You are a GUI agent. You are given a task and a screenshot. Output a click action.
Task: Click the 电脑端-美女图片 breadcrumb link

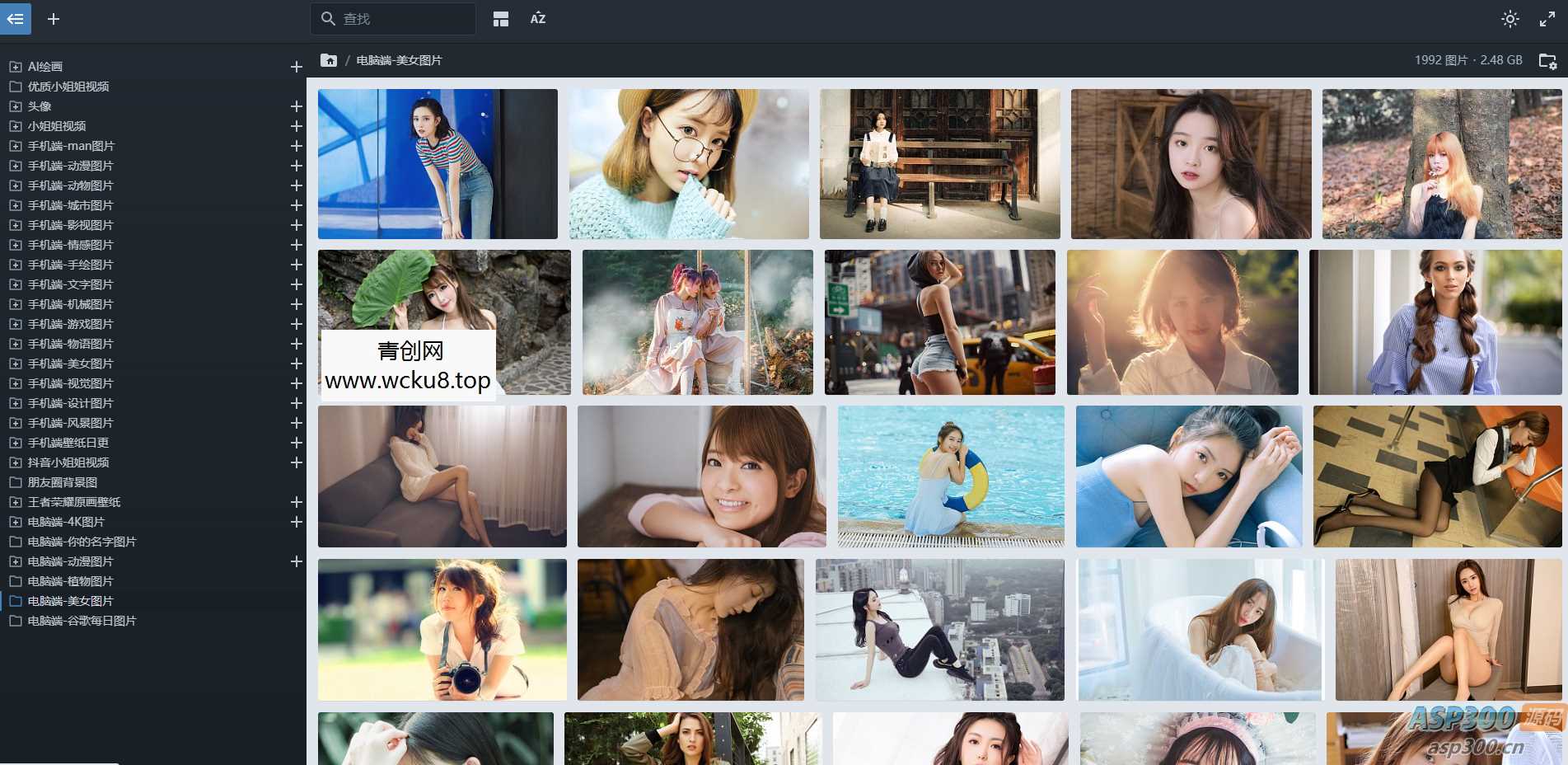tap(399, 60)
